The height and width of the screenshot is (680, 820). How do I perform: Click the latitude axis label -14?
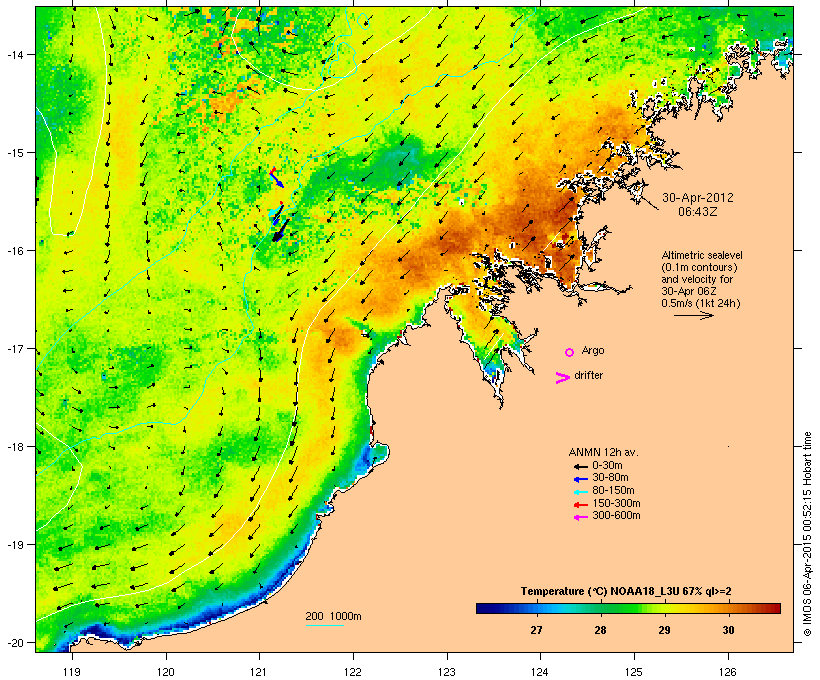(x=14, y=54)
